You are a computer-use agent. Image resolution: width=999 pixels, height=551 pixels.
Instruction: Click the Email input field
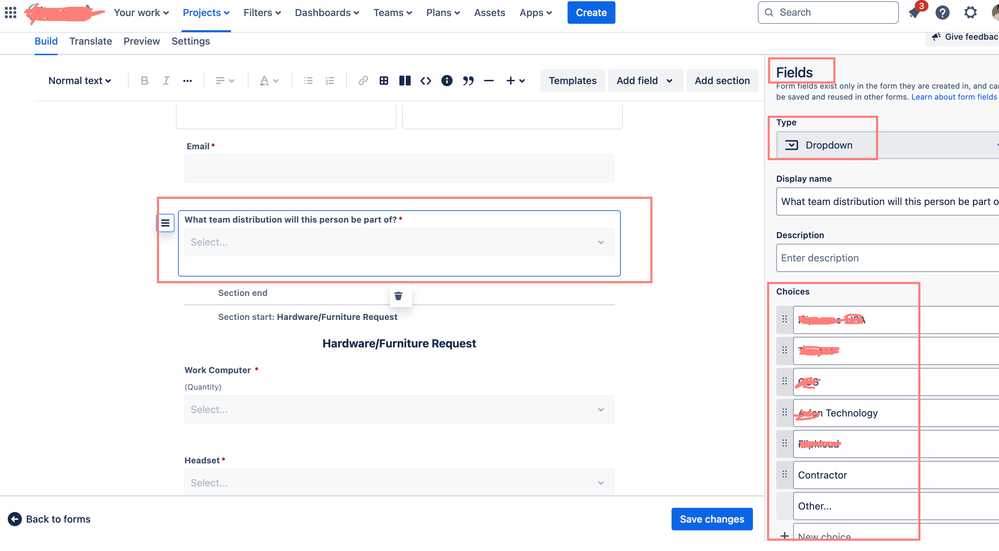click(399, 169)
